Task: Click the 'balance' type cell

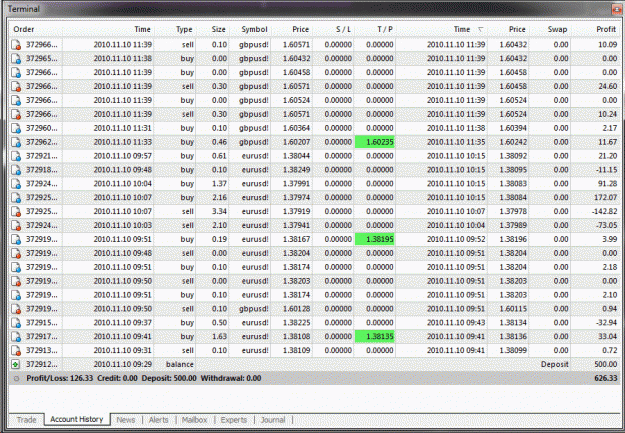Action: pos(180,364)
